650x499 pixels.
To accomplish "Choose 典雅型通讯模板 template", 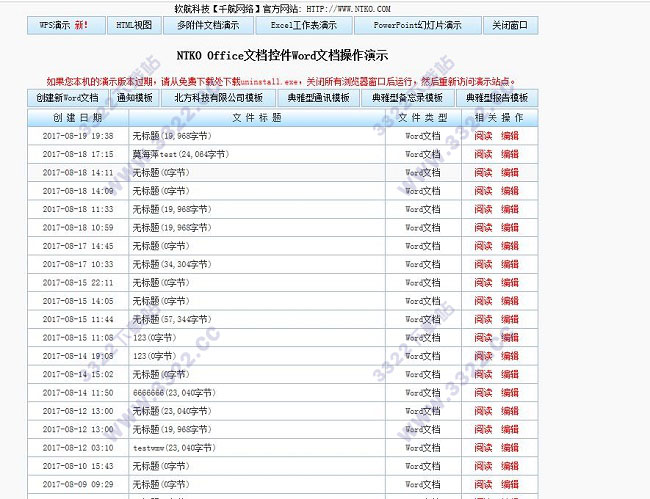I will pyautogui.click(x=318, y=98).
